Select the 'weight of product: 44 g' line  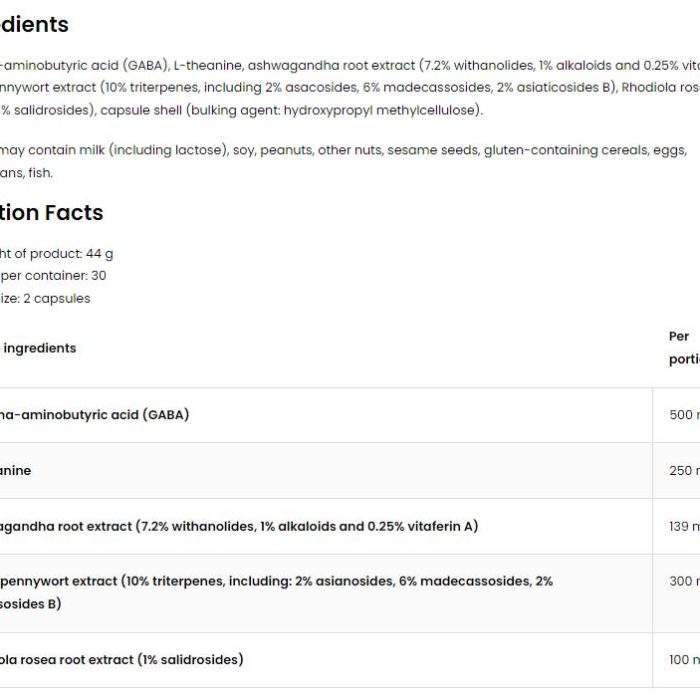click(56, 254)
